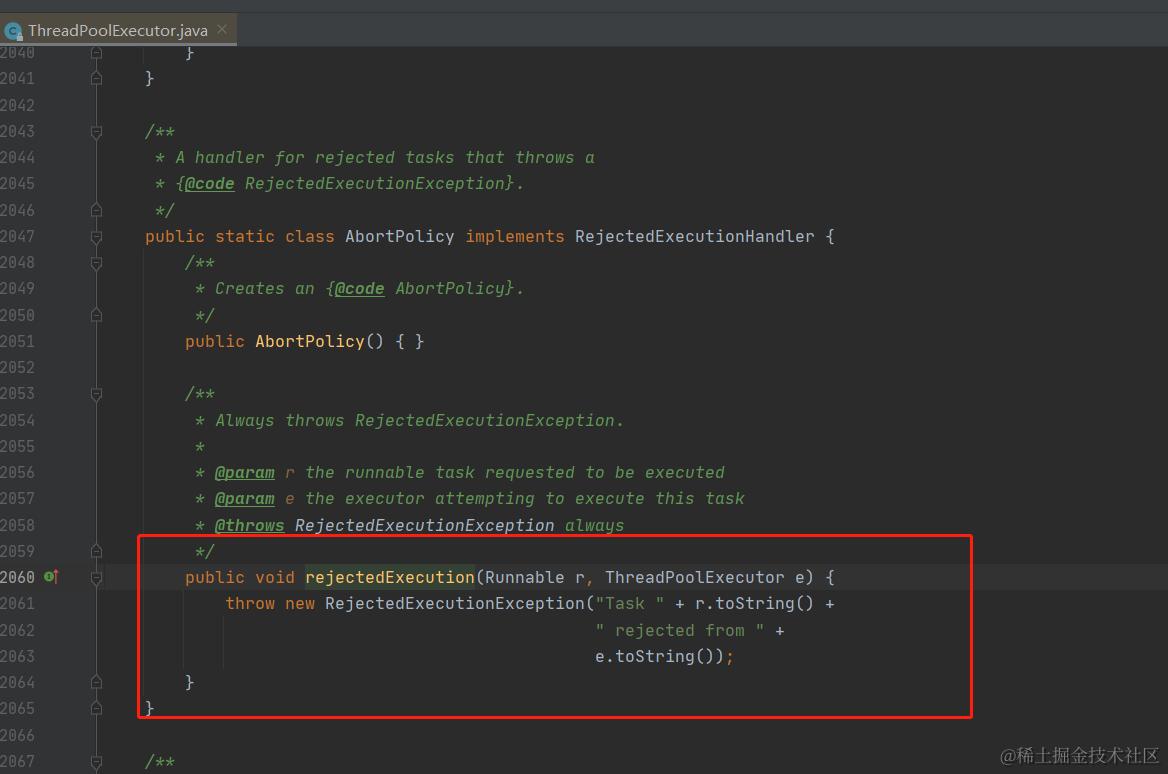
Task: Click the @throws tag on line 2058
Action: tap(250, 525)
